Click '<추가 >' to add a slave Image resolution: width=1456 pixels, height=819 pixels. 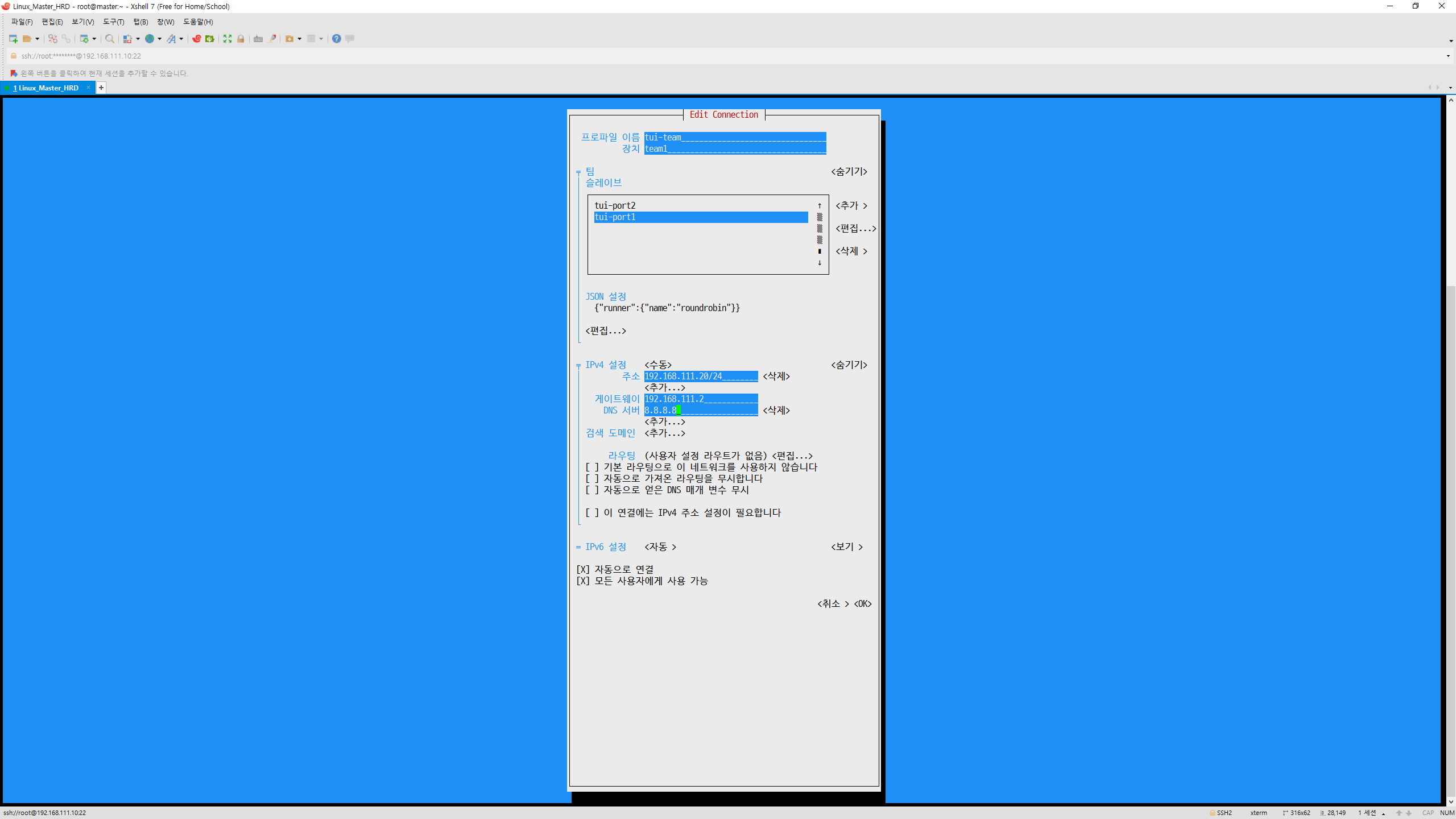tap(851, 205)
